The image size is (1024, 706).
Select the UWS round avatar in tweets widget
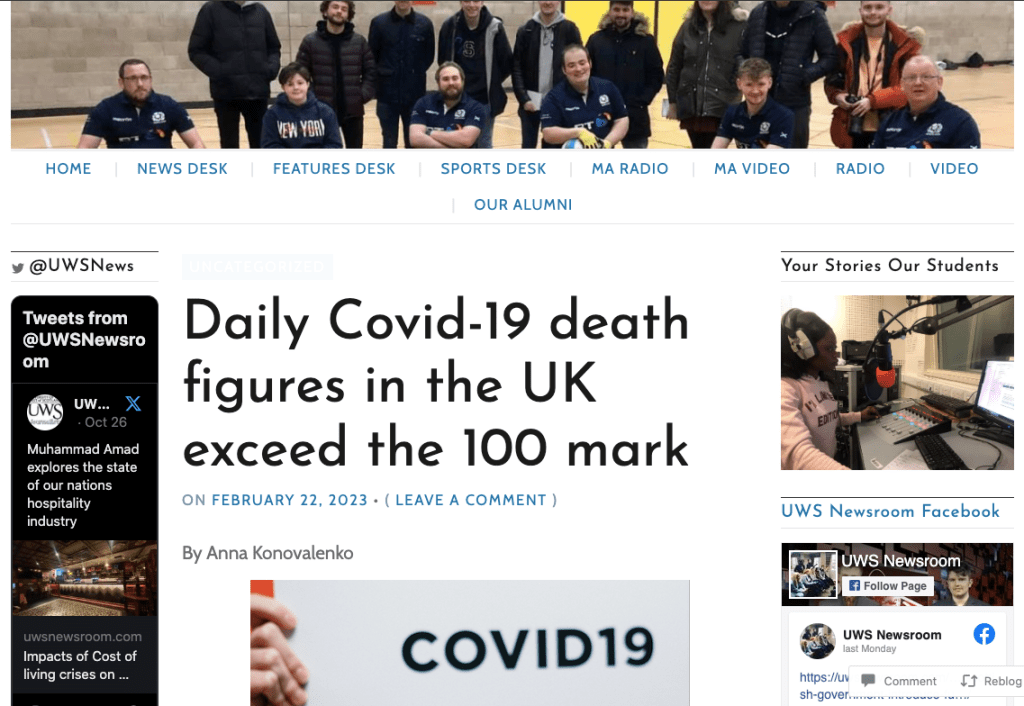[45, 412]
